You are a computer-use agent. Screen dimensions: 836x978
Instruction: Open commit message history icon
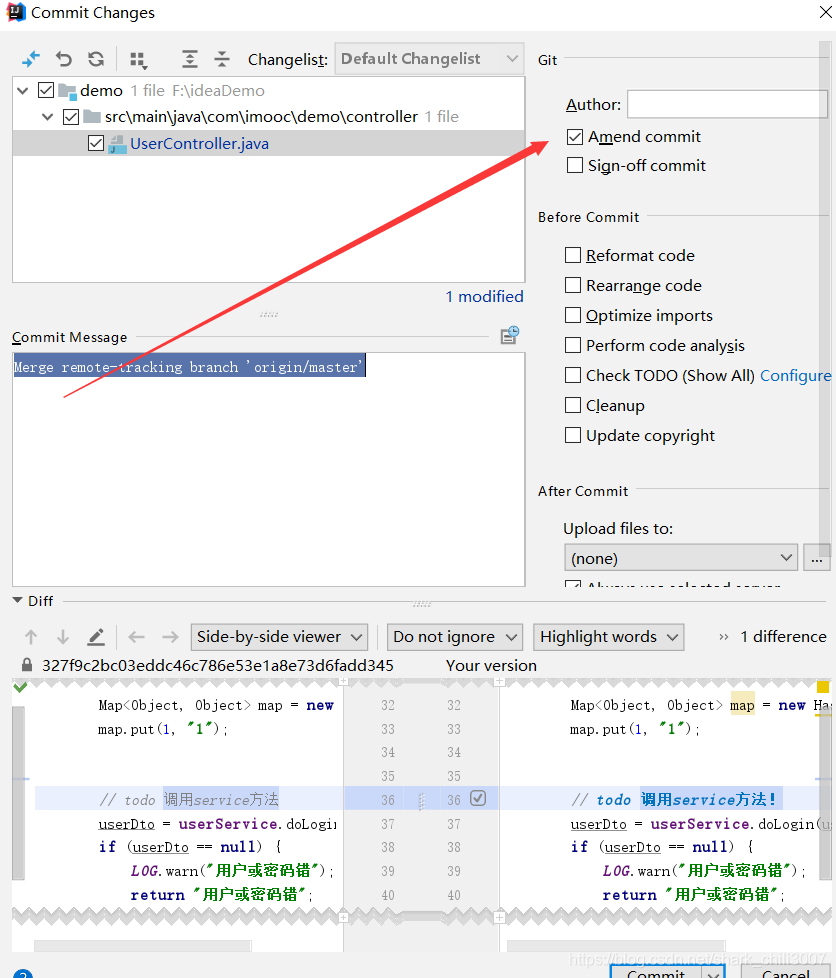[510, 335]
